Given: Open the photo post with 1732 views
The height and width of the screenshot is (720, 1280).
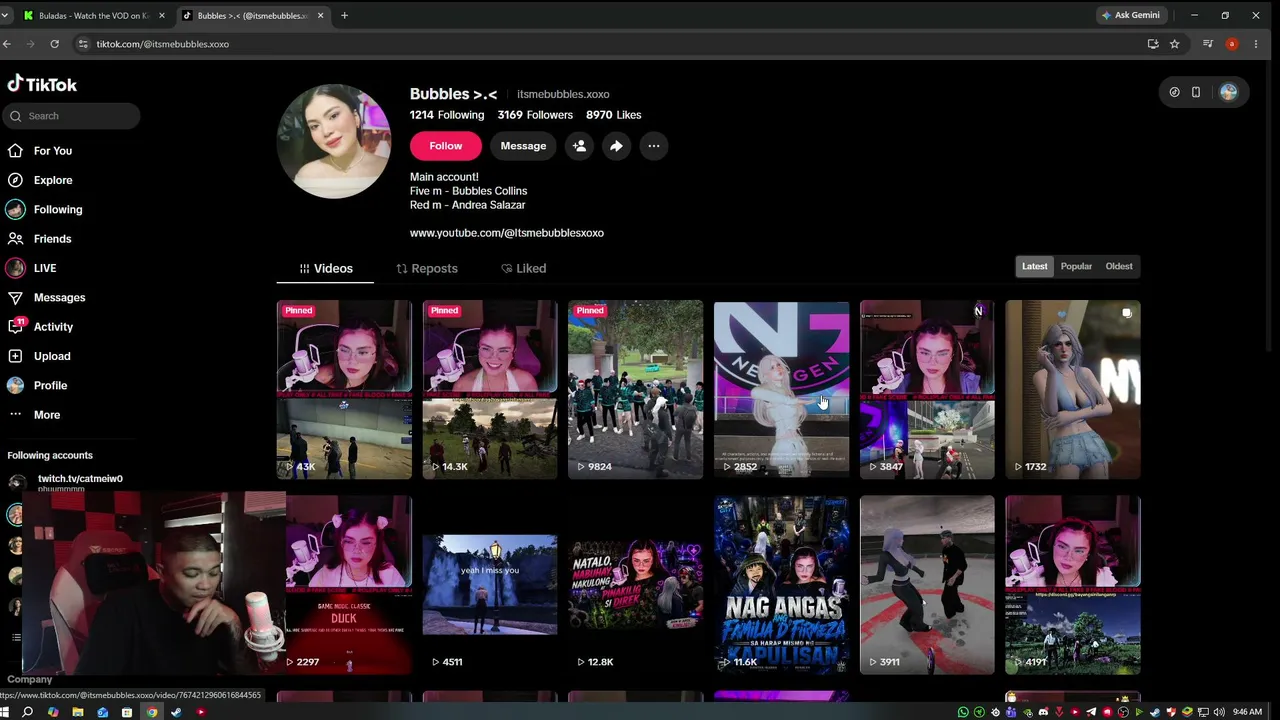Looking at the screenshot, I should [1073, 390].
